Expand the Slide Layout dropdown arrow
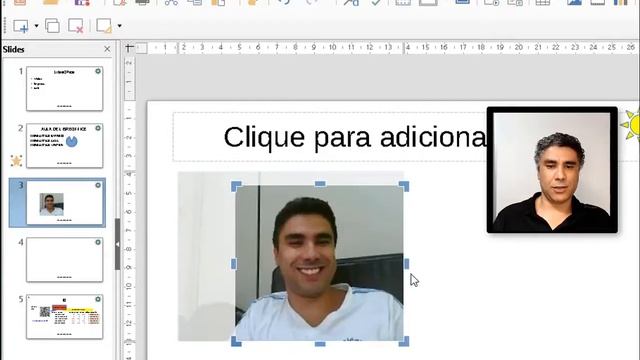 (120, 26)
